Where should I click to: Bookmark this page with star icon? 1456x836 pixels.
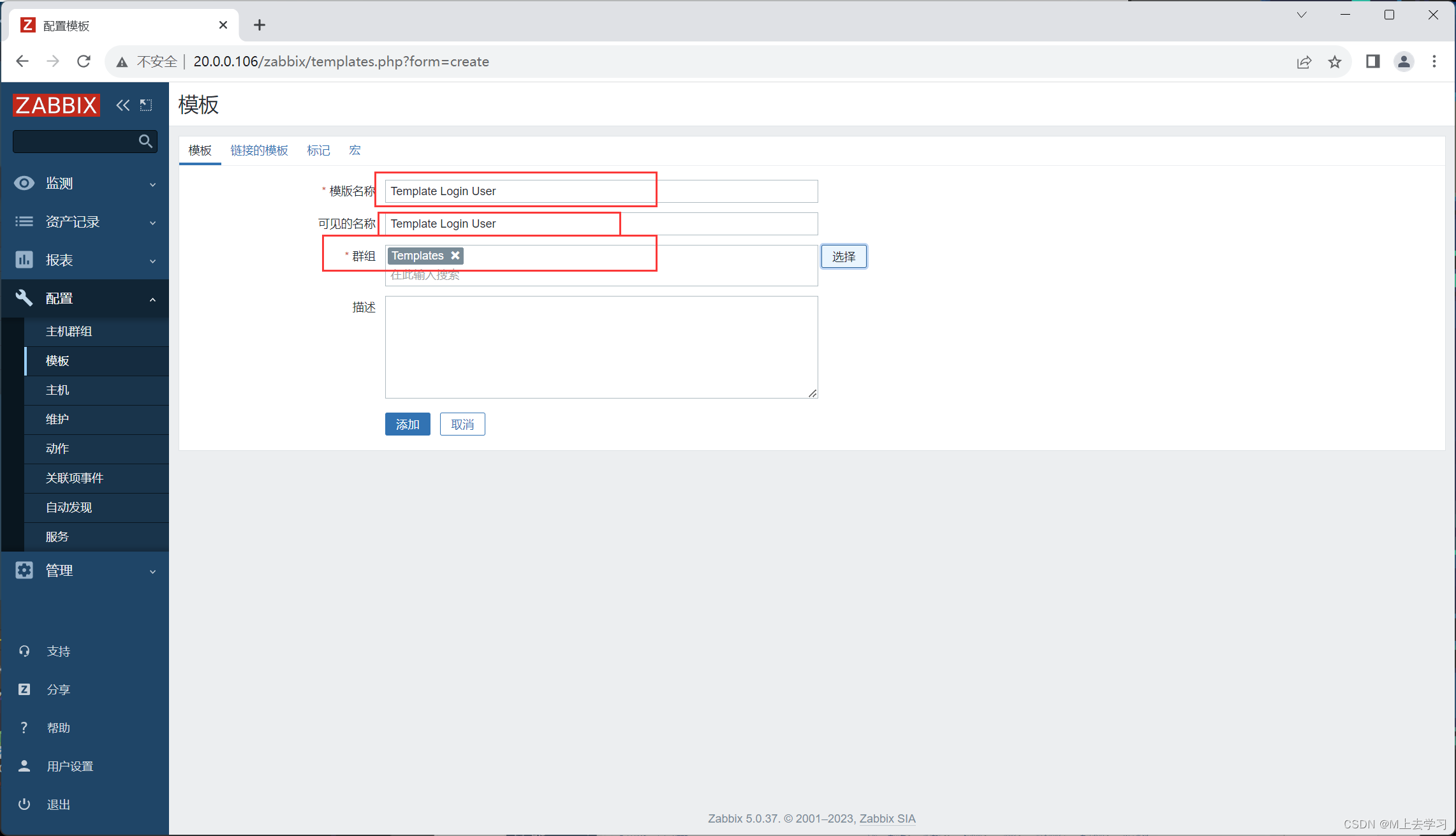tap(1335, 62)
